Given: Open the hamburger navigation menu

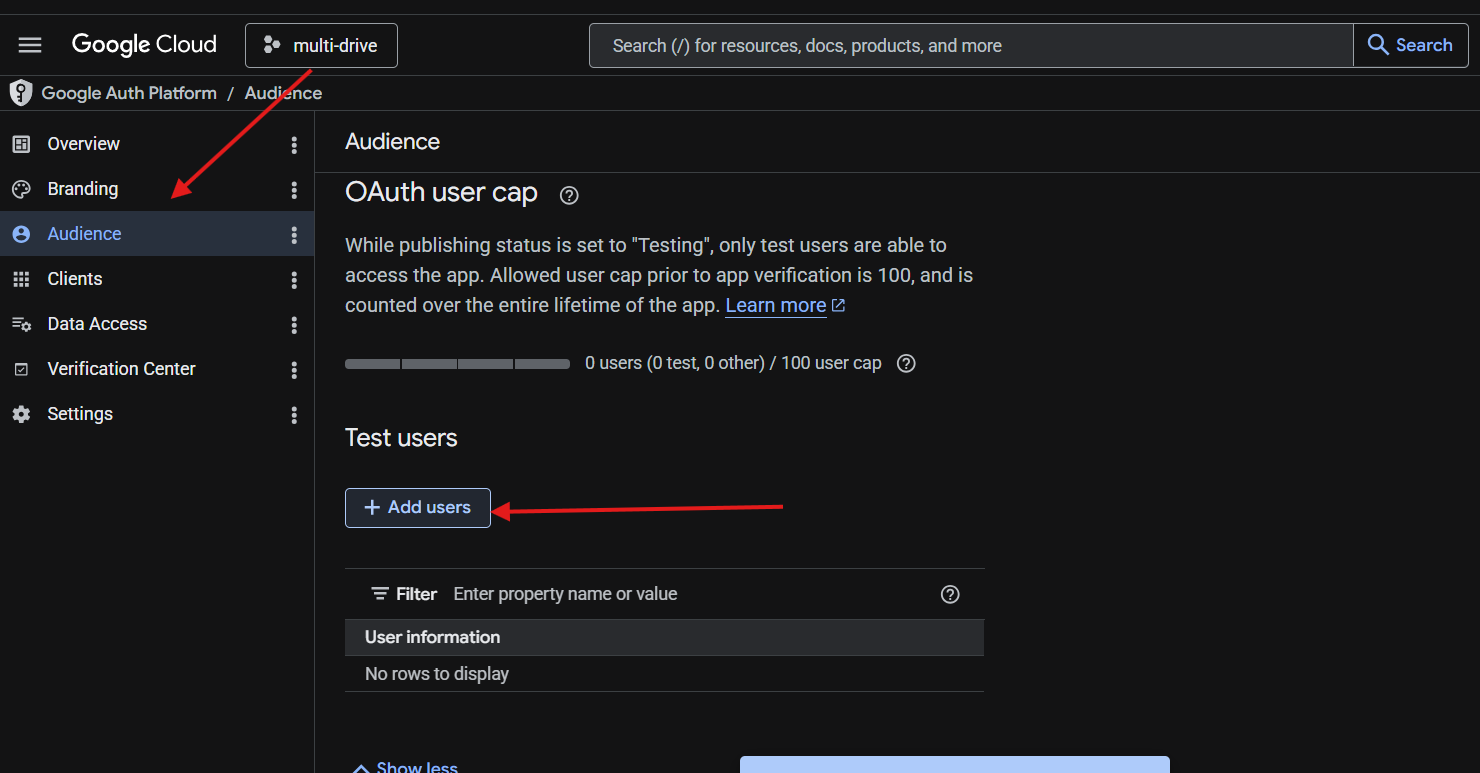Looking at the screenshot, I should click(30, 45).
